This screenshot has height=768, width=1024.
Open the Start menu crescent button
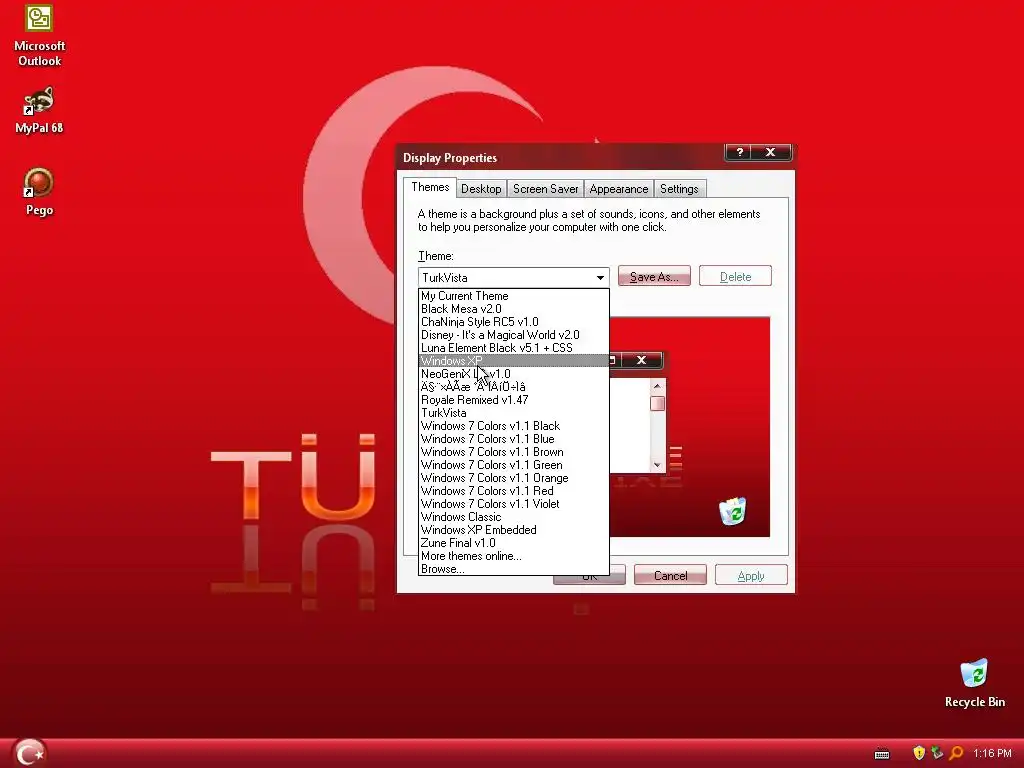click(x=29, y=752)
